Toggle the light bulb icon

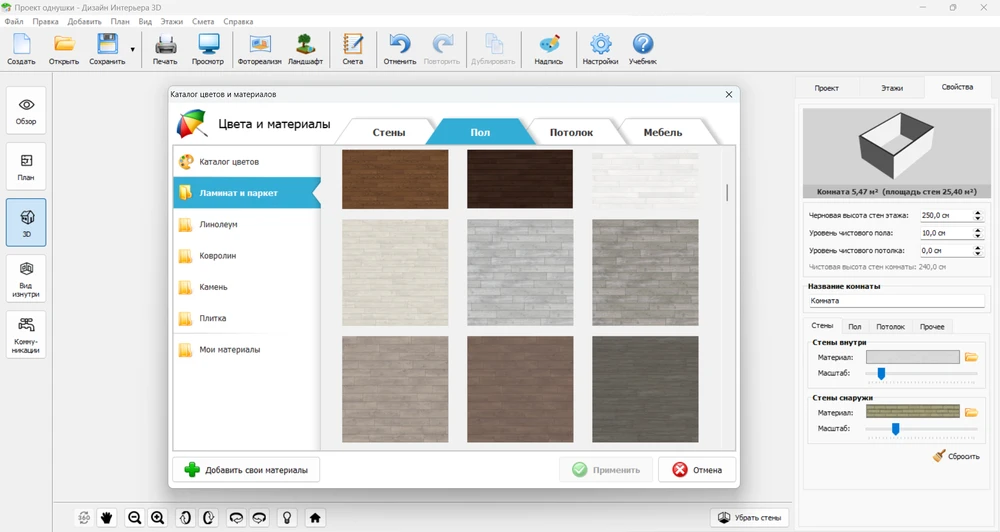click(287, 518)
